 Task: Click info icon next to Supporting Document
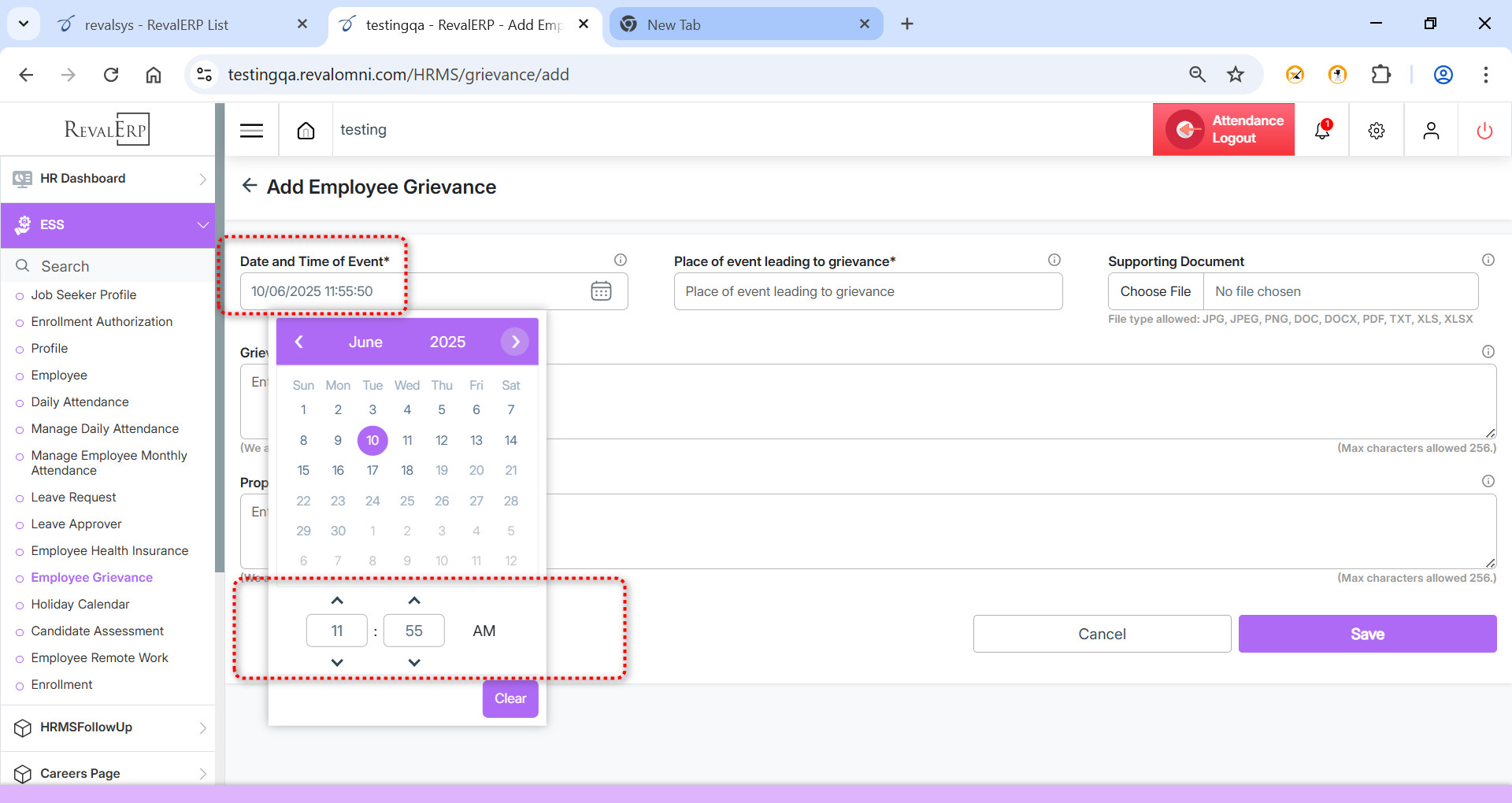1488,261
